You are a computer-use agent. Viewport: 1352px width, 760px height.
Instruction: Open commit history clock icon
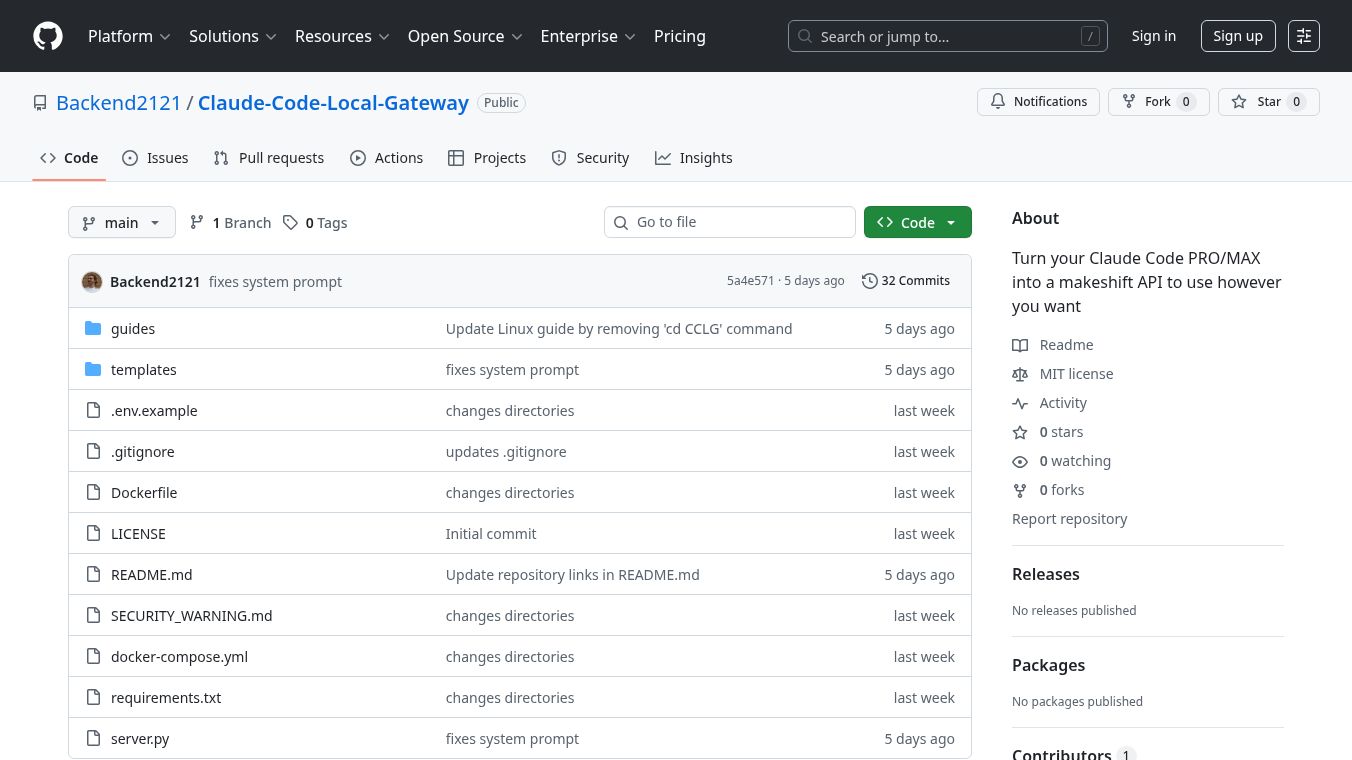coord(869,281)
